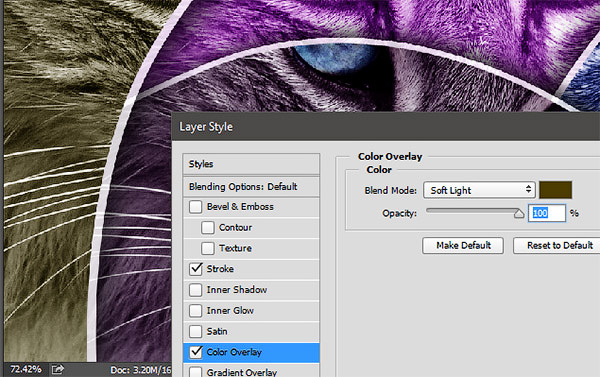Open Blending Options: Default

coord(251,187)
